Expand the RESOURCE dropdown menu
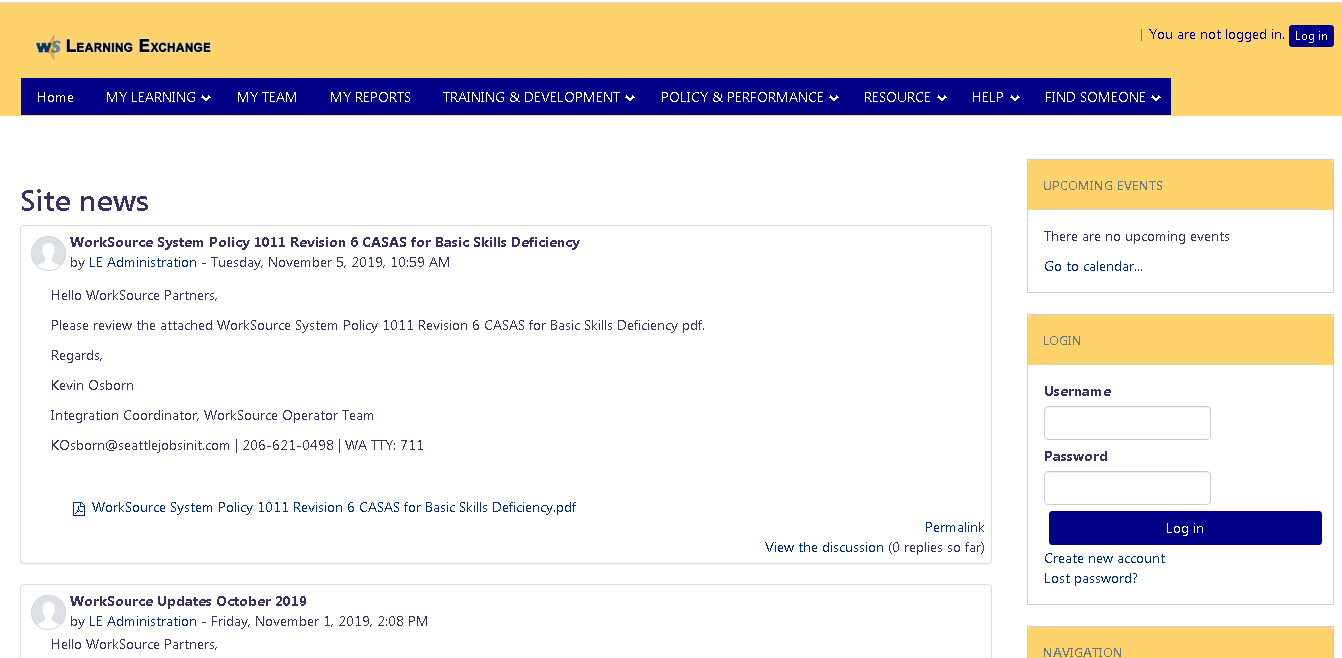This screenshot has height=658, width=1342. (905, 97)
